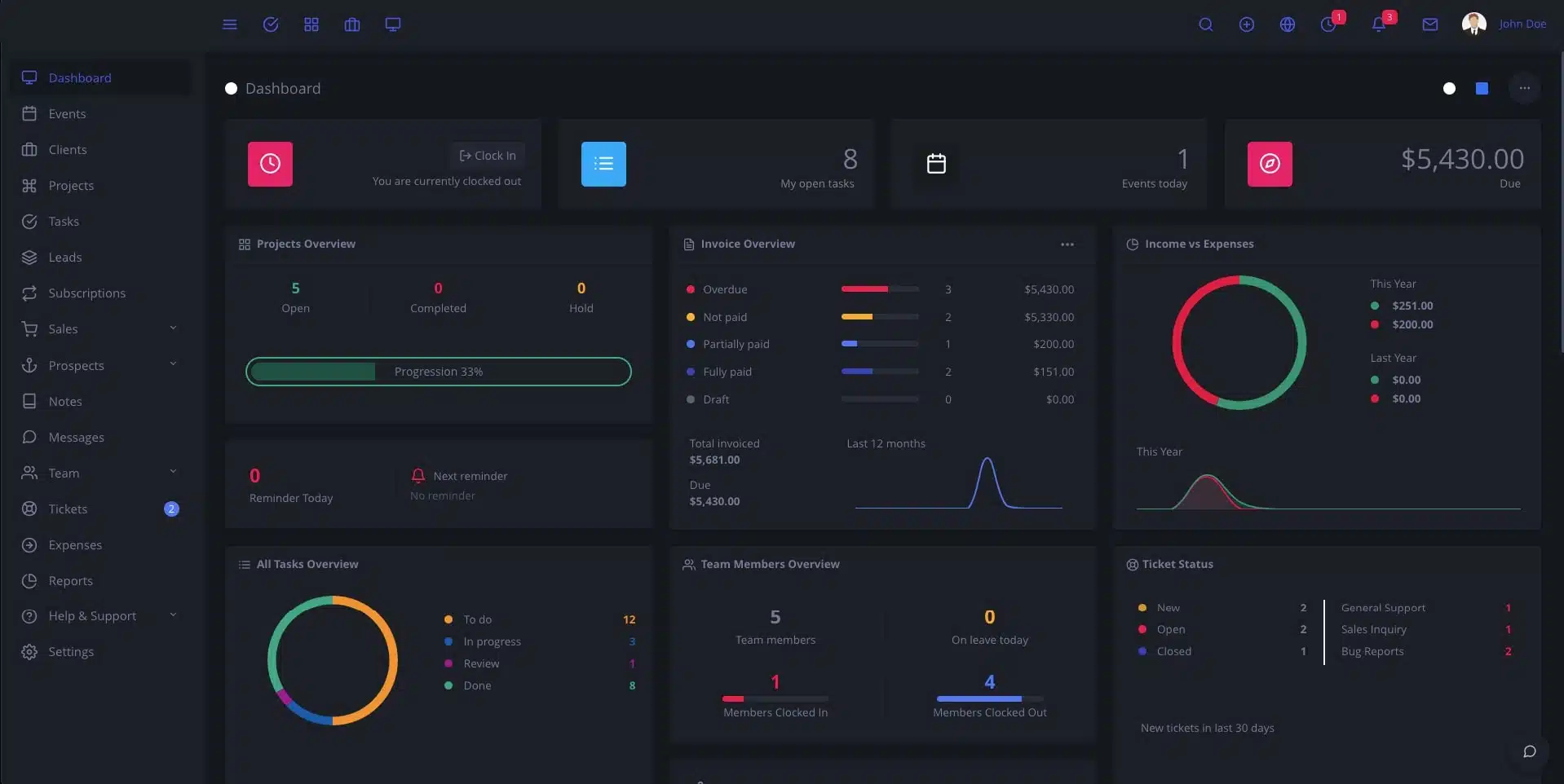Viewport: 1564px width, 784px height.
Task: Click the Income vs Expenses clock icon
Action: 1133,244
